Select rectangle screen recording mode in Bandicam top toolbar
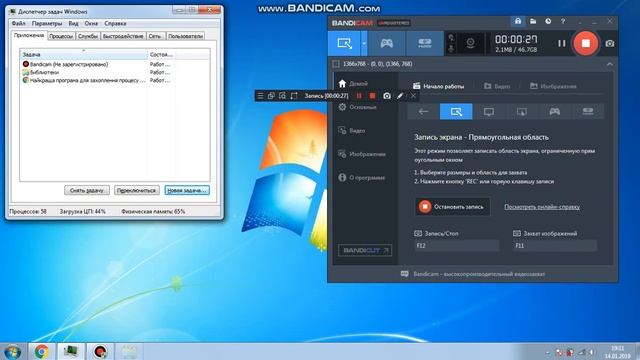The height and width of the screenshot is (360, 640). (344, 43)
